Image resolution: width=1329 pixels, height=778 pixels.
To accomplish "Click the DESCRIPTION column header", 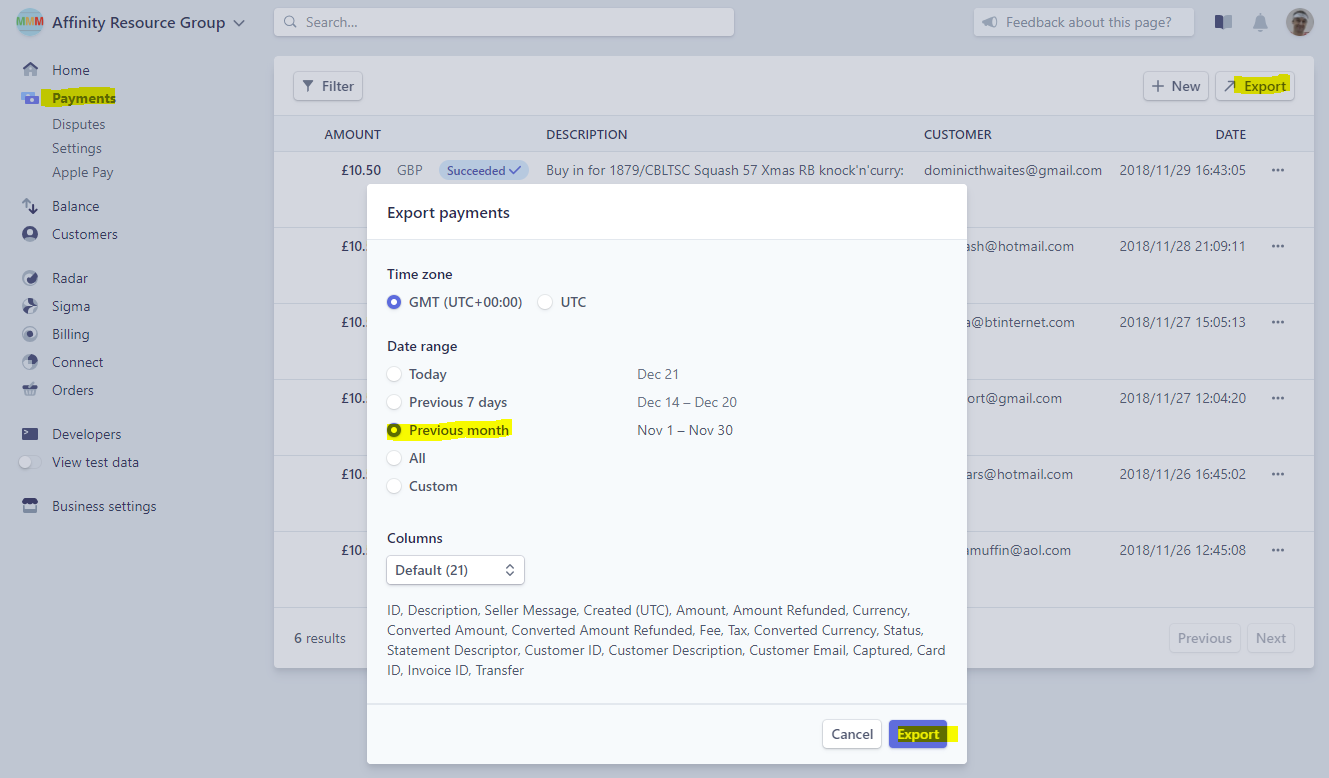I will 587,134.
